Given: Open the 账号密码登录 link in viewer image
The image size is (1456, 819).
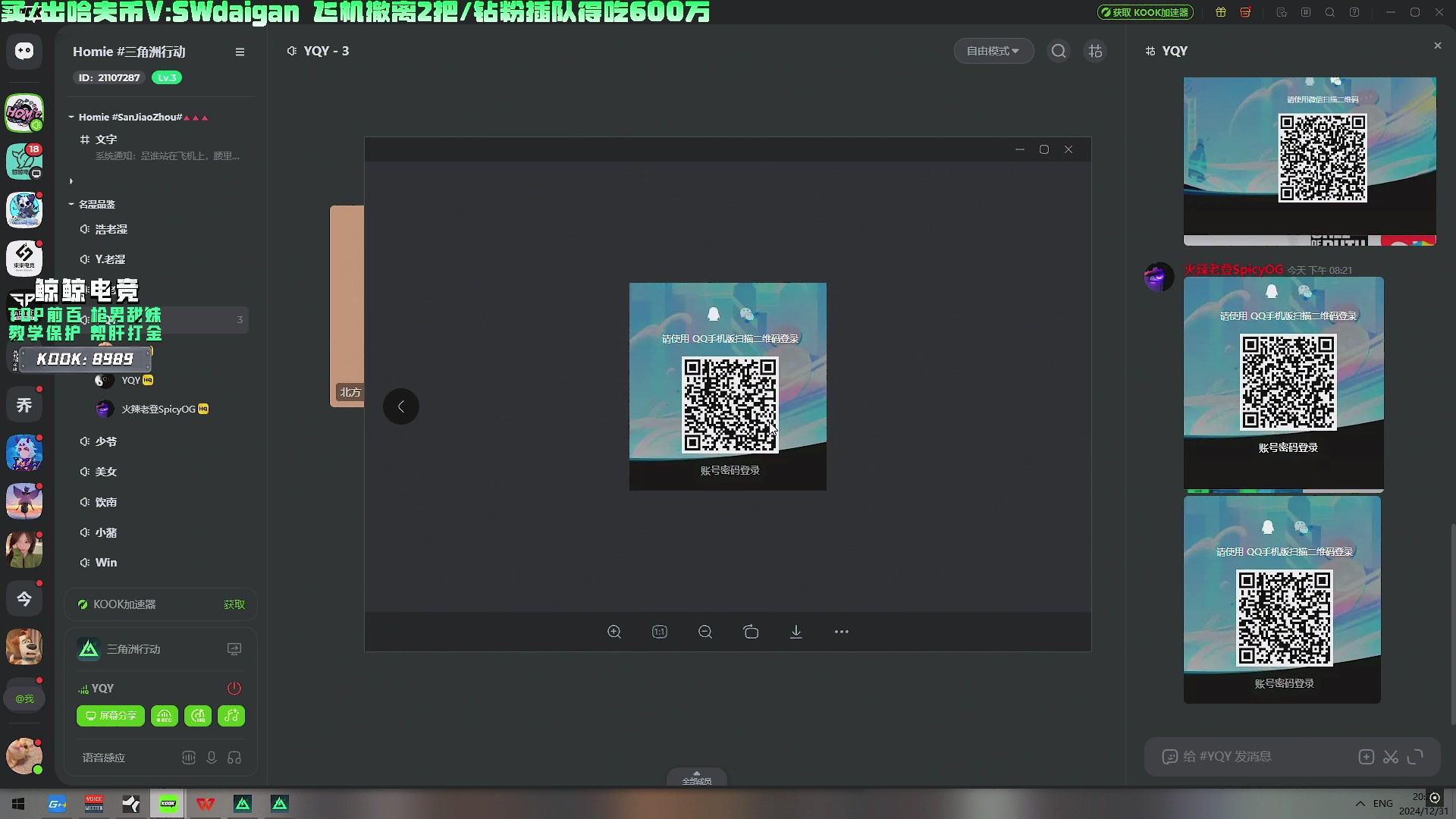Looking at the screenshot, I should [x=730, y=470].
